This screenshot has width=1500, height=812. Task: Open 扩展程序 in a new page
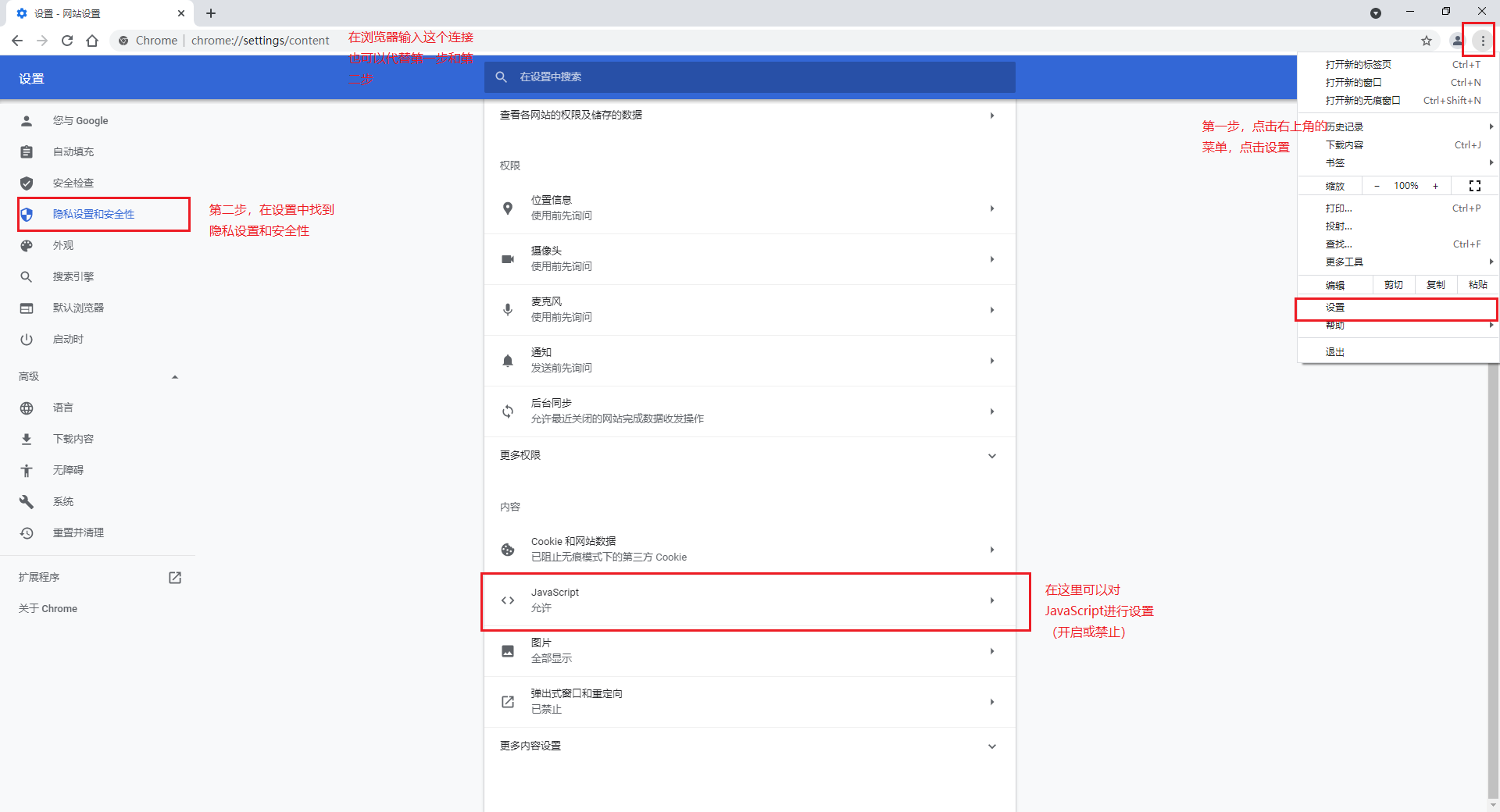[x=175, y=578]
